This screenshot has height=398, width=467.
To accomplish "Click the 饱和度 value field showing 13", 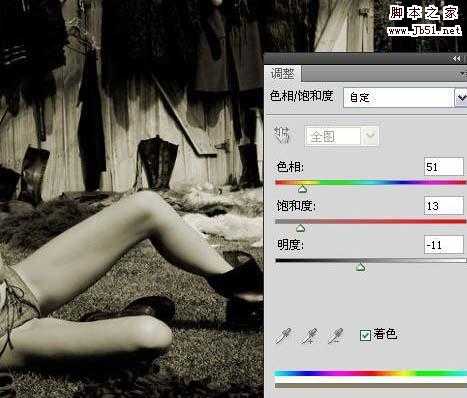I will pyautogui.click(x=444, y=206).
